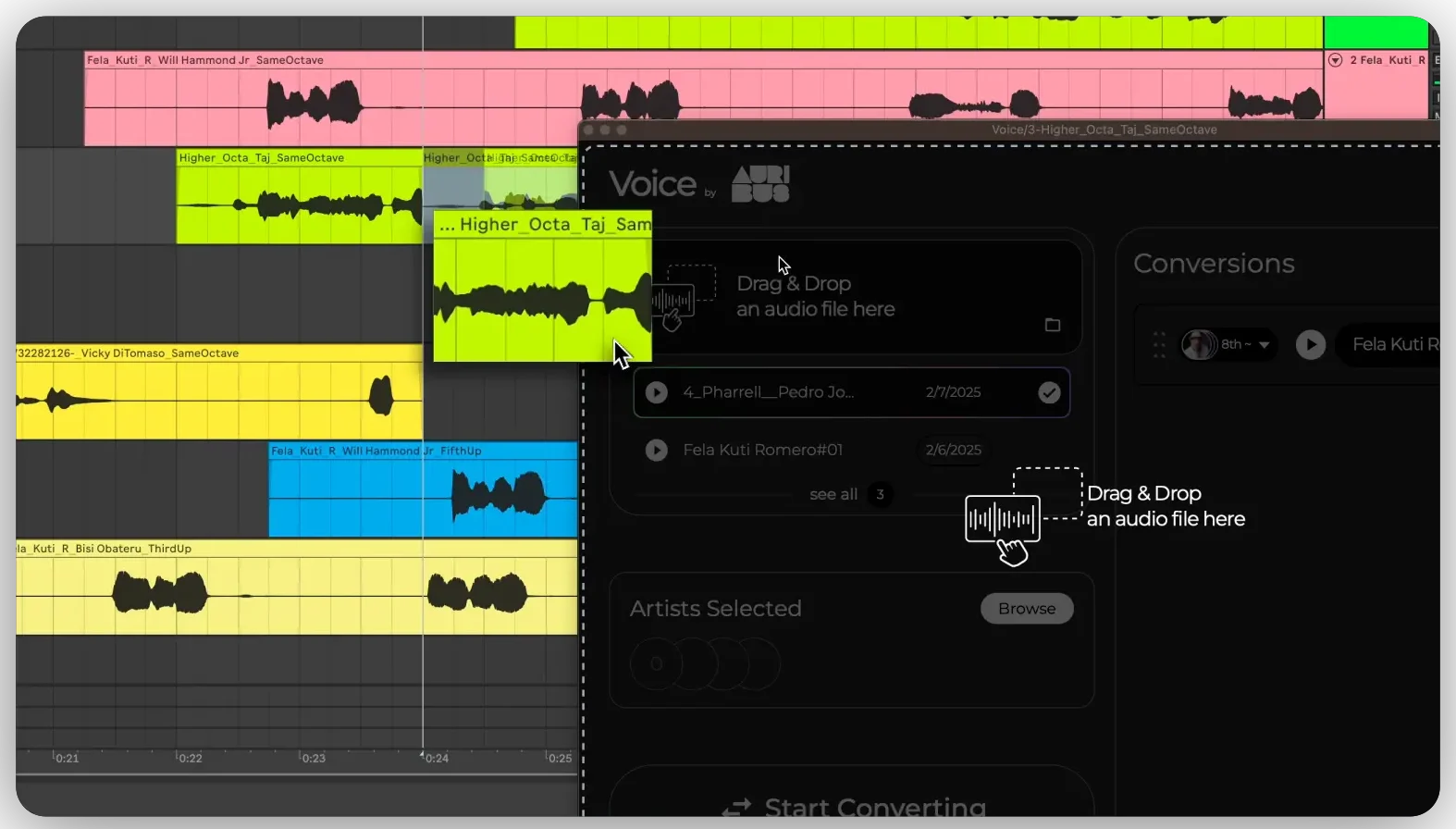Viewport: 1456px width, 829px height.
Task: Click the artist avatar in Conversions row
Action: (1199, 344)
